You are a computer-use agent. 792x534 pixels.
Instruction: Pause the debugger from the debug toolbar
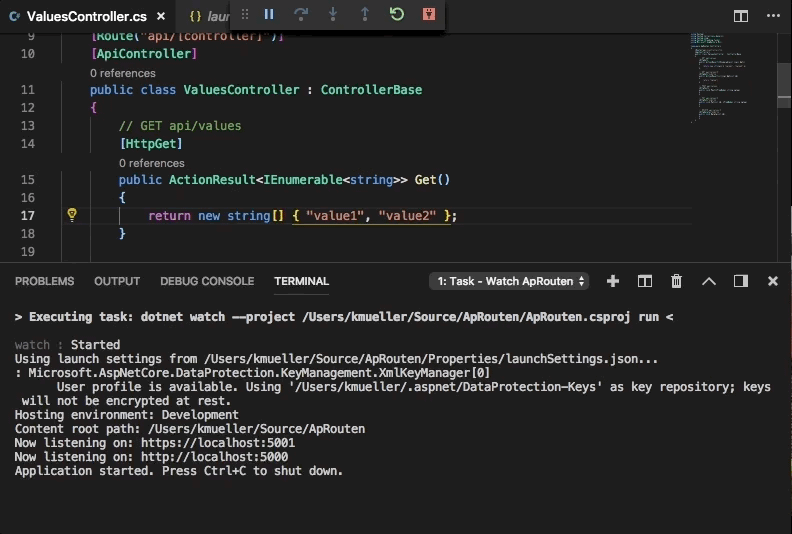pos(269,14)
